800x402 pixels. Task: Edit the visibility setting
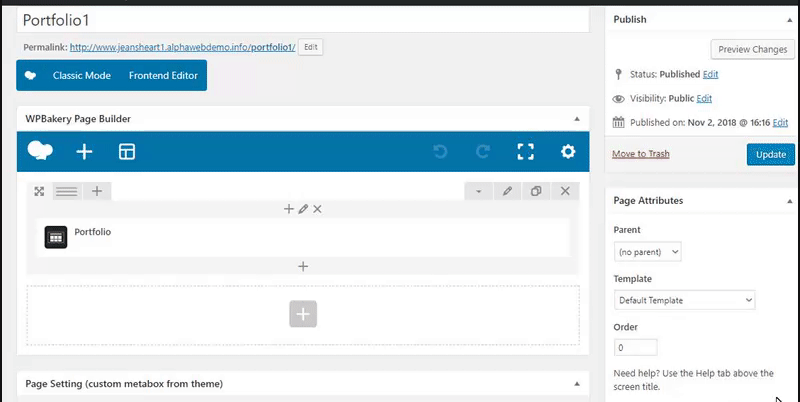click(x=704, y=98)
